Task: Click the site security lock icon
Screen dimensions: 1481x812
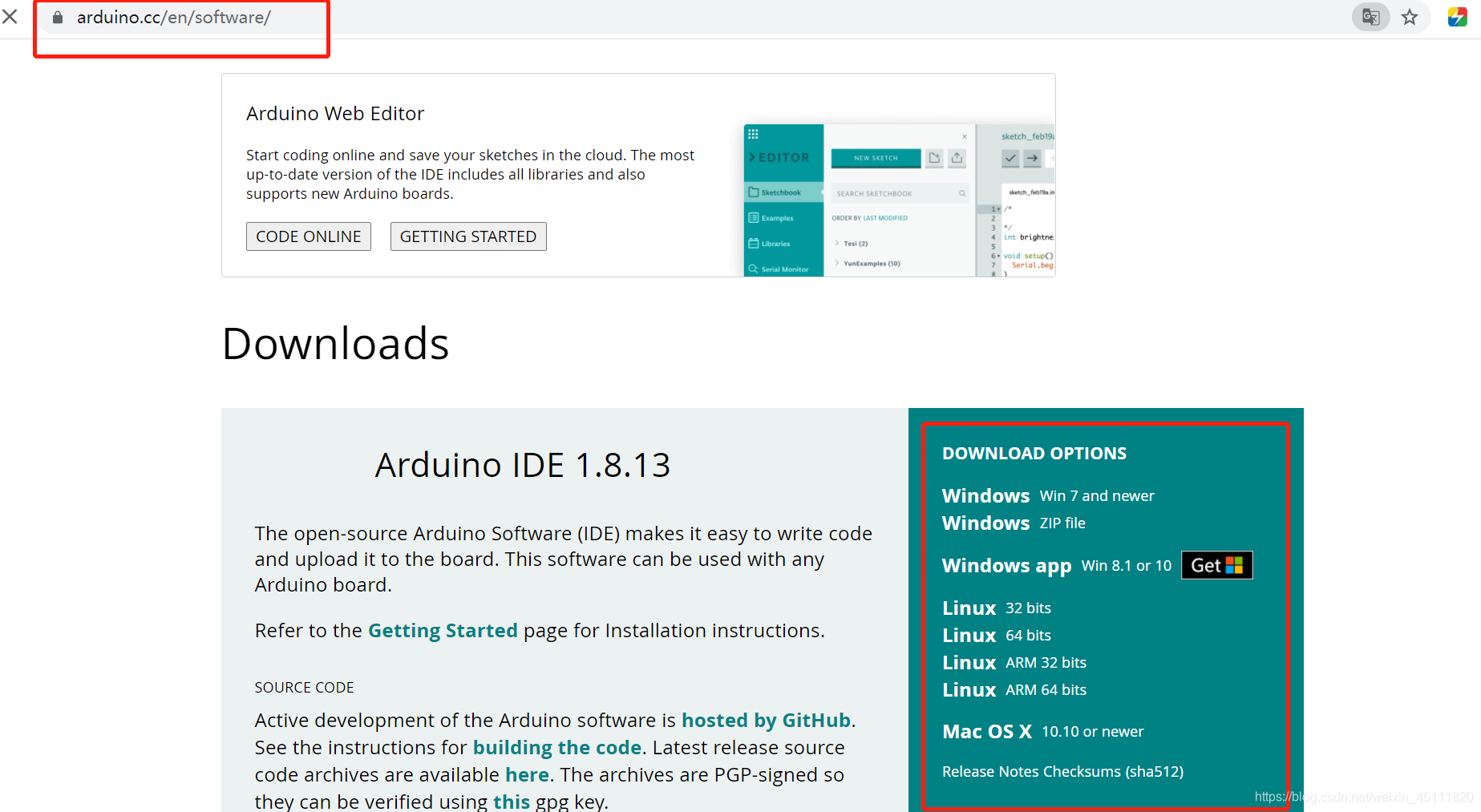Action: click(58, 17)
